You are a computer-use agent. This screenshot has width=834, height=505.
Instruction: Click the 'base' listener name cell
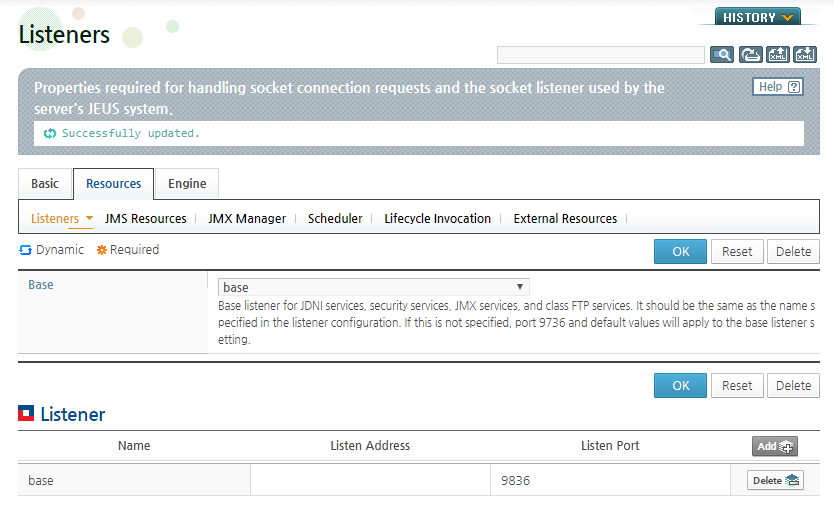coord(134,481)
